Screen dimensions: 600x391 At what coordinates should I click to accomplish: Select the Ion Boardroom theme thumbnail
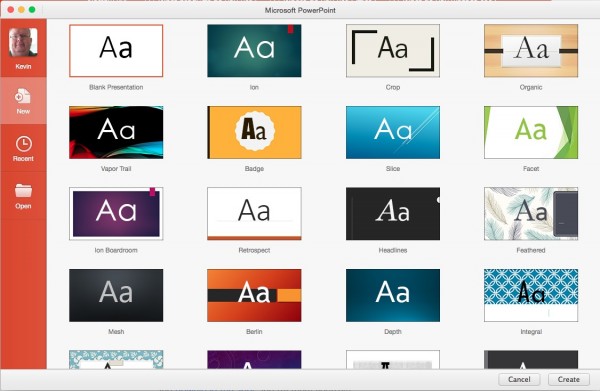click(x=116, y=213)
